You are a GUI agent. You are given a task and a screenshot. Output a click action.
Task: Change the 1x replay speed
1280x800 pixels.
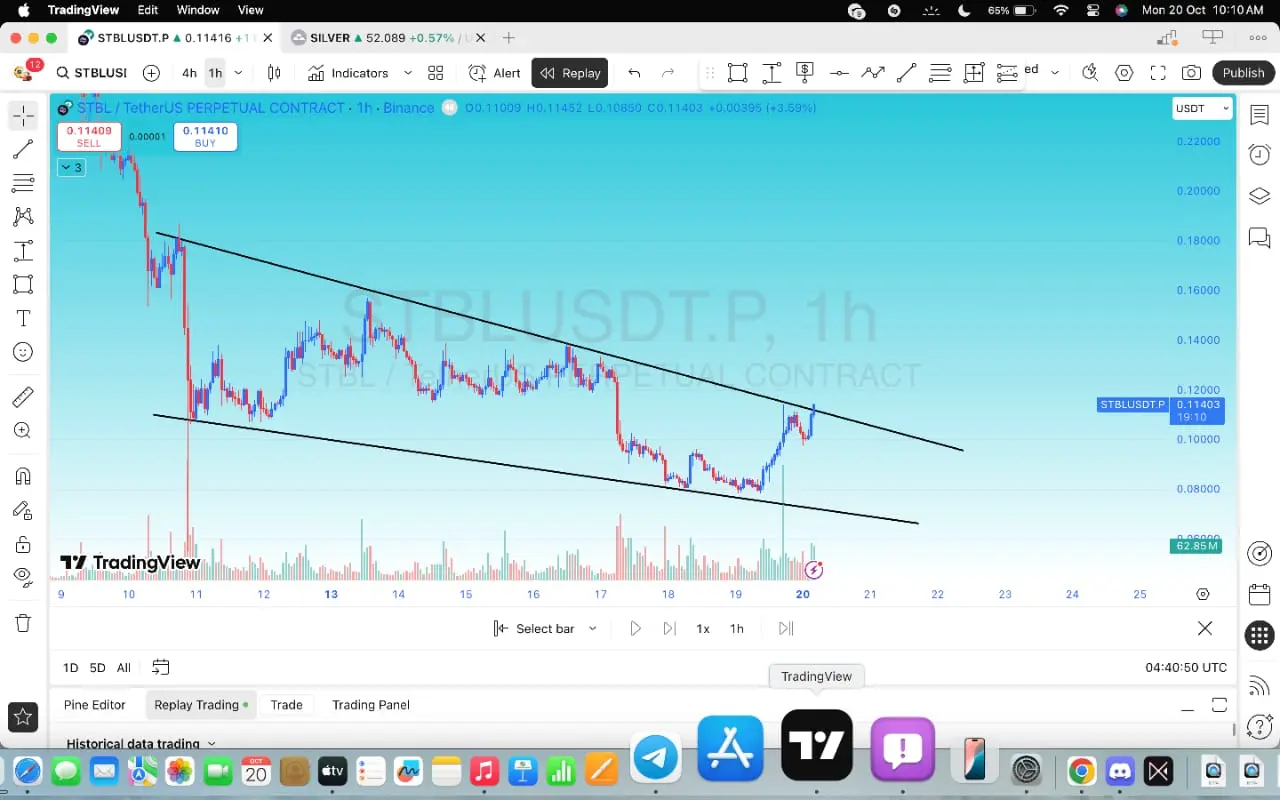coord(703,629)
